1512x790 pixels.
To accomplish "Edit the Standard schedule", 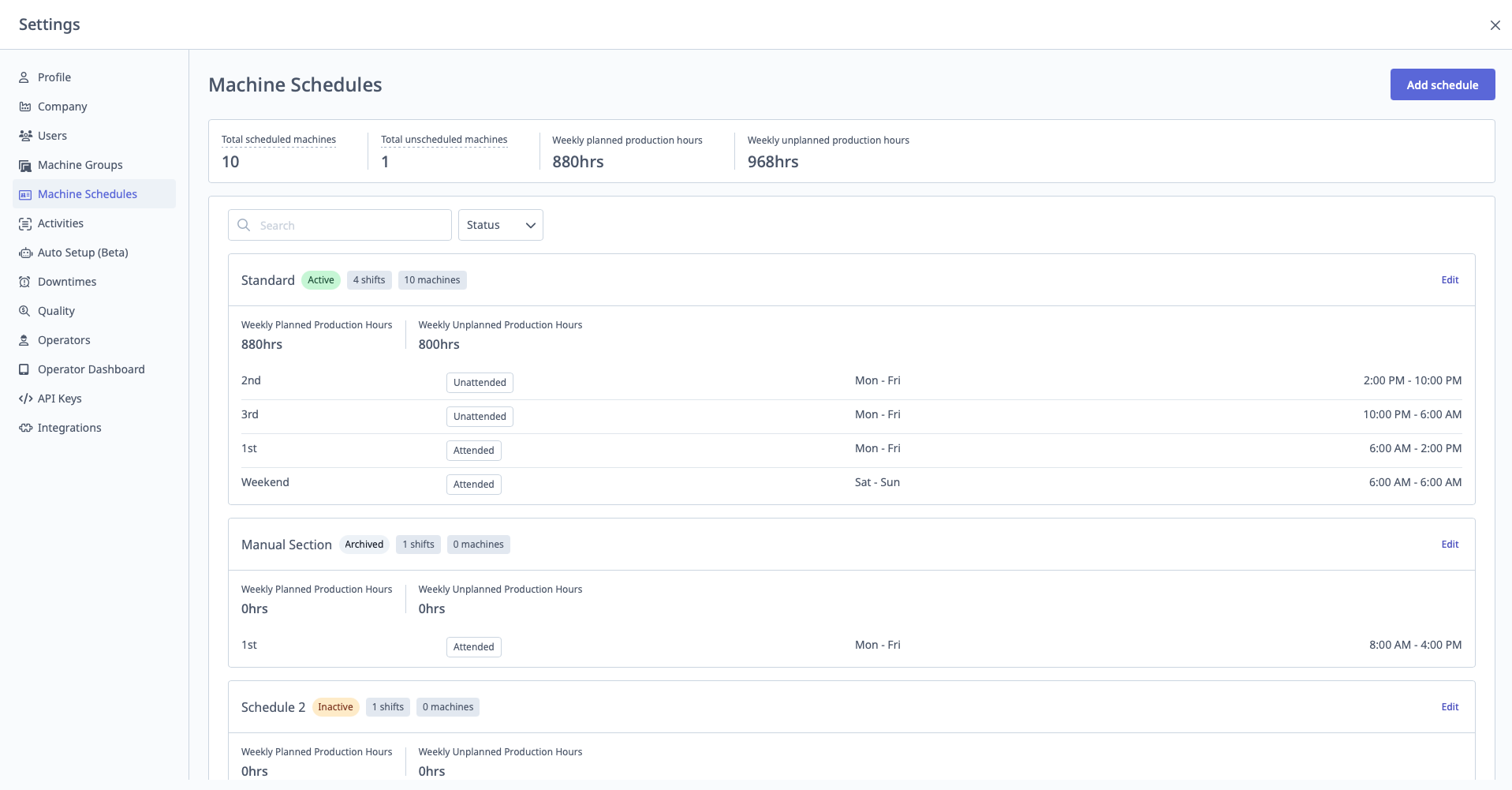I will (1450, 279).
